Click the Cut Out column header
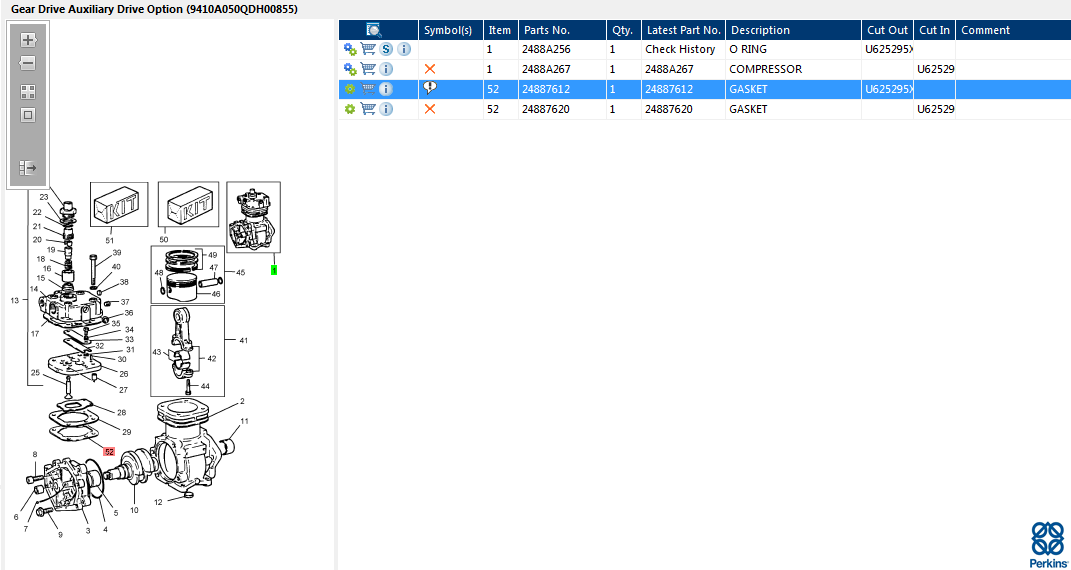The image size is (1071, 570). coord(888,30)
